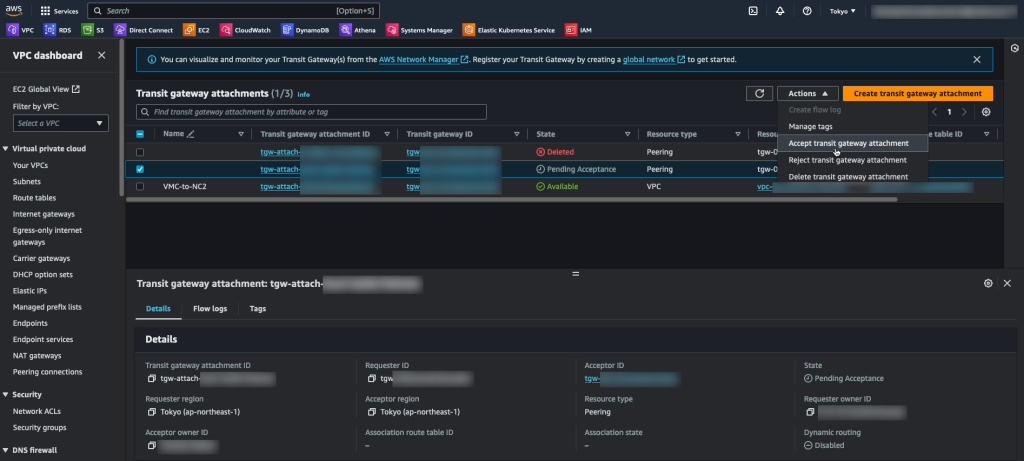Open the notifications bell icon
This screenshot has width=1024, height=461.
(780, 11)
